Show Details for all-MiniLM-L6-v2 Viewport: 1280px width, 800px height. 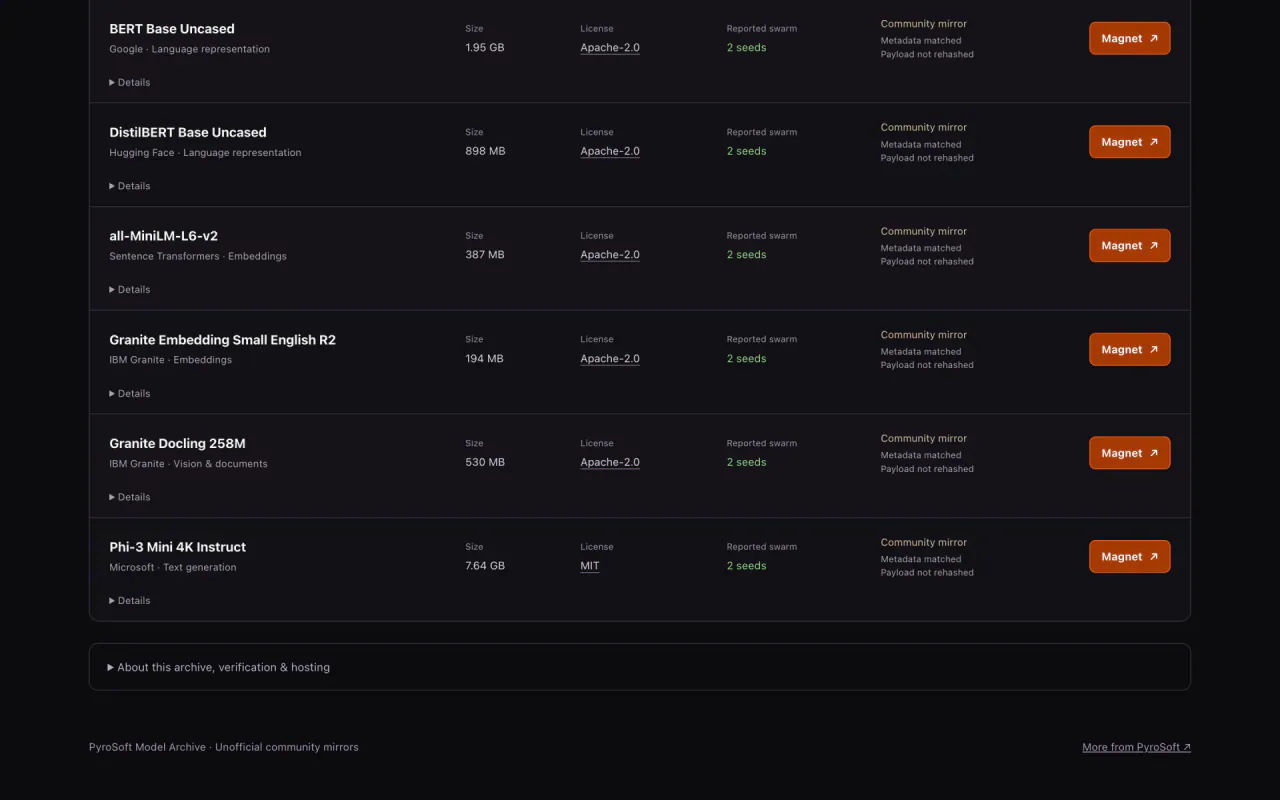[130, 290]
